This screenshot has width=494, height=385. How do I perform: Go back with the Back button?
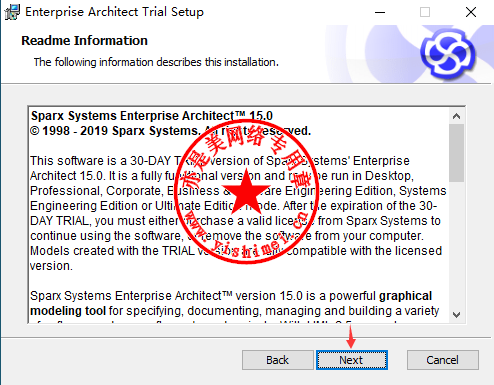278,360
